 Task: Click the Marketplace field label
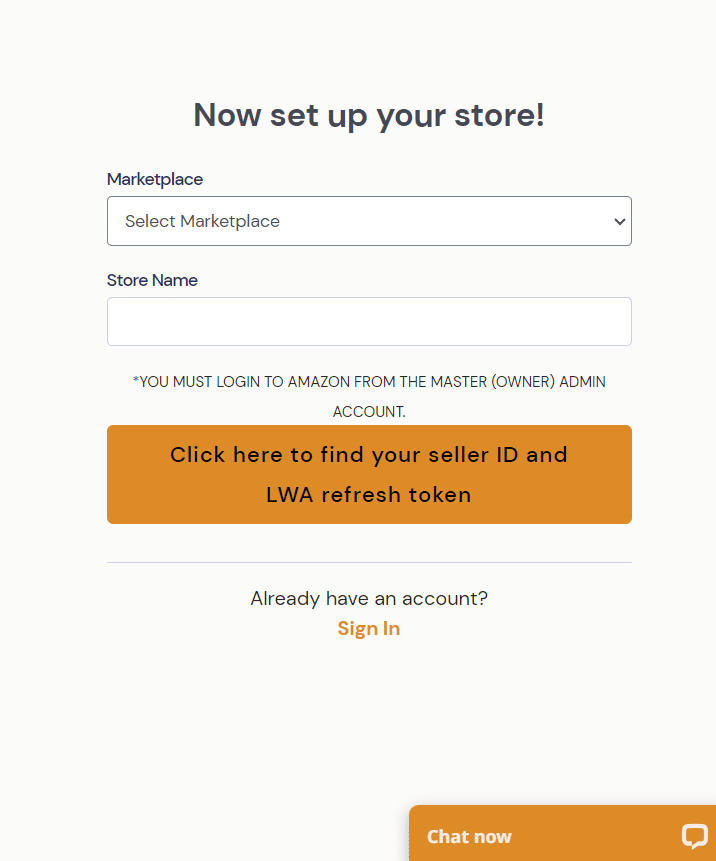pos(155,179)
